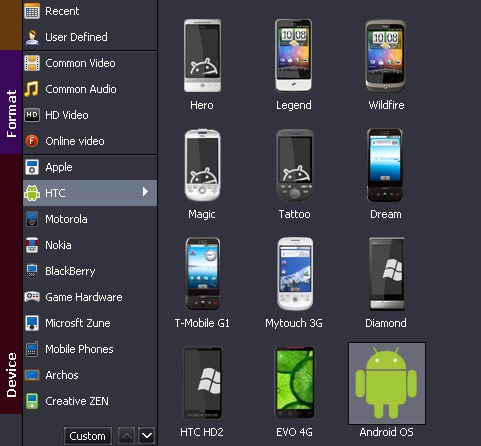Image resolution: width=481 pixels, height=446 pixels.
Task: Click the "EVO 4G" label text
Action: [294, 432]
